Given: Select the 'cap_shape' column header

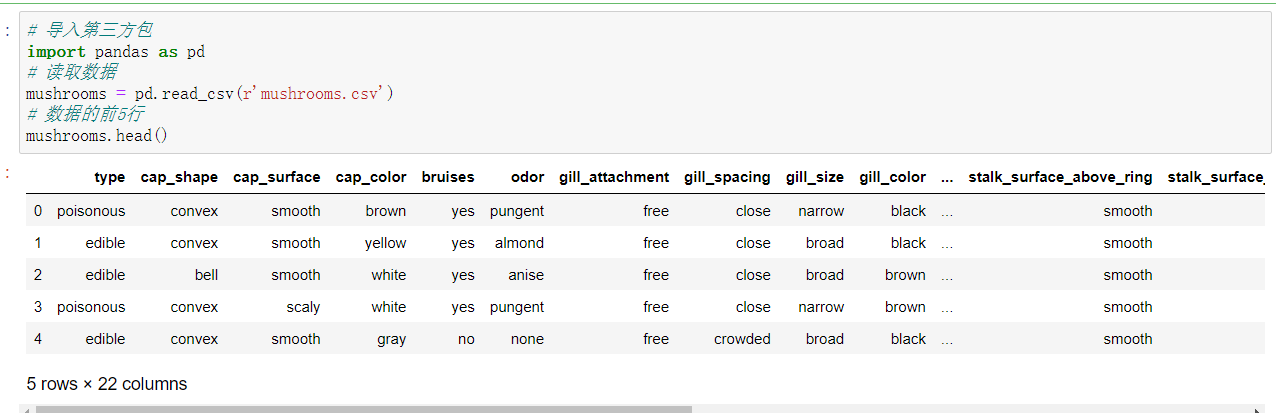Looking at the screenshot, I should click(x=179, y=177).
